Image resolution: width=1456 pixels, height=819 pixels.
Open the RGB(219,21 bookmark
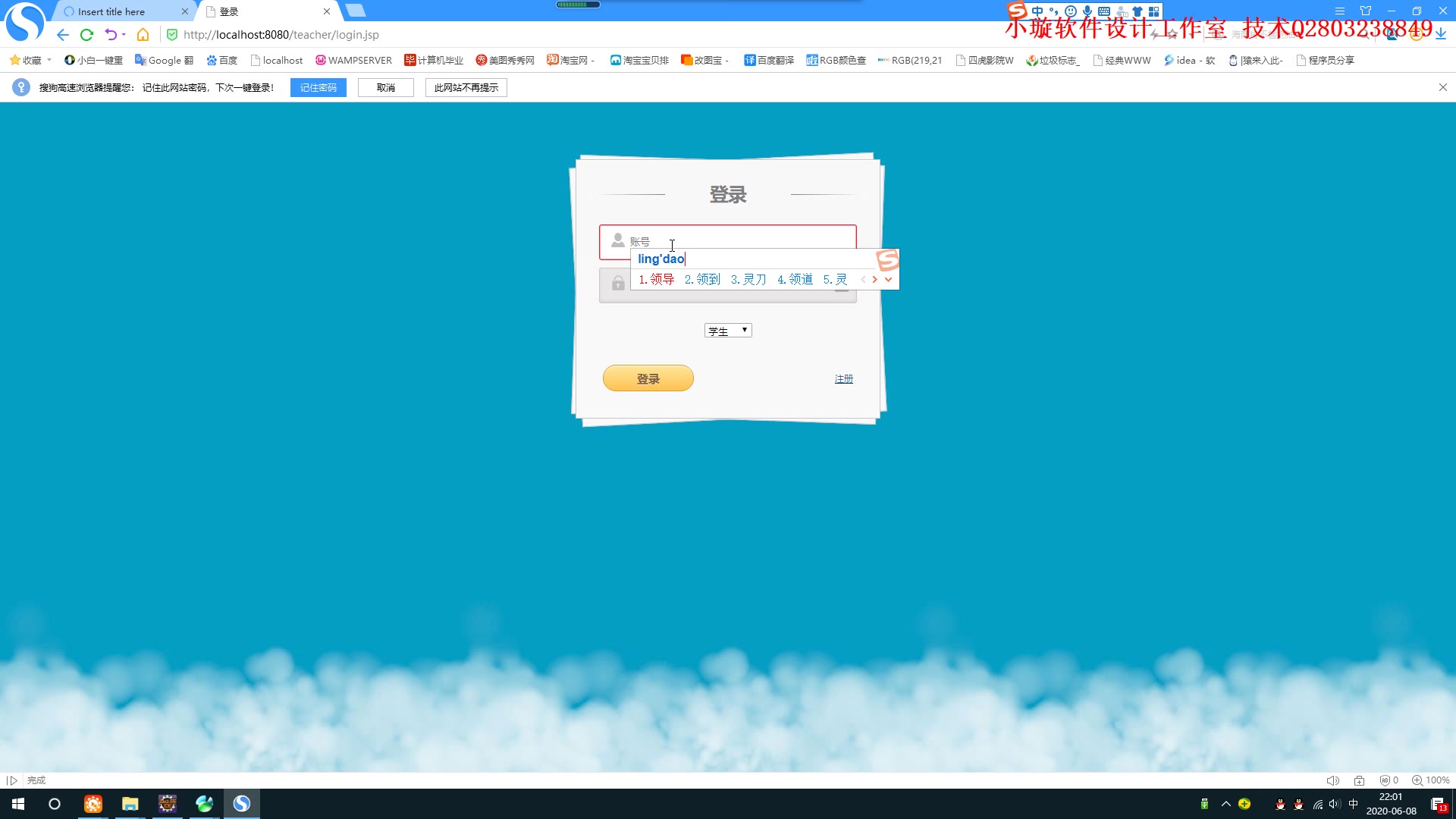[910, 60]
